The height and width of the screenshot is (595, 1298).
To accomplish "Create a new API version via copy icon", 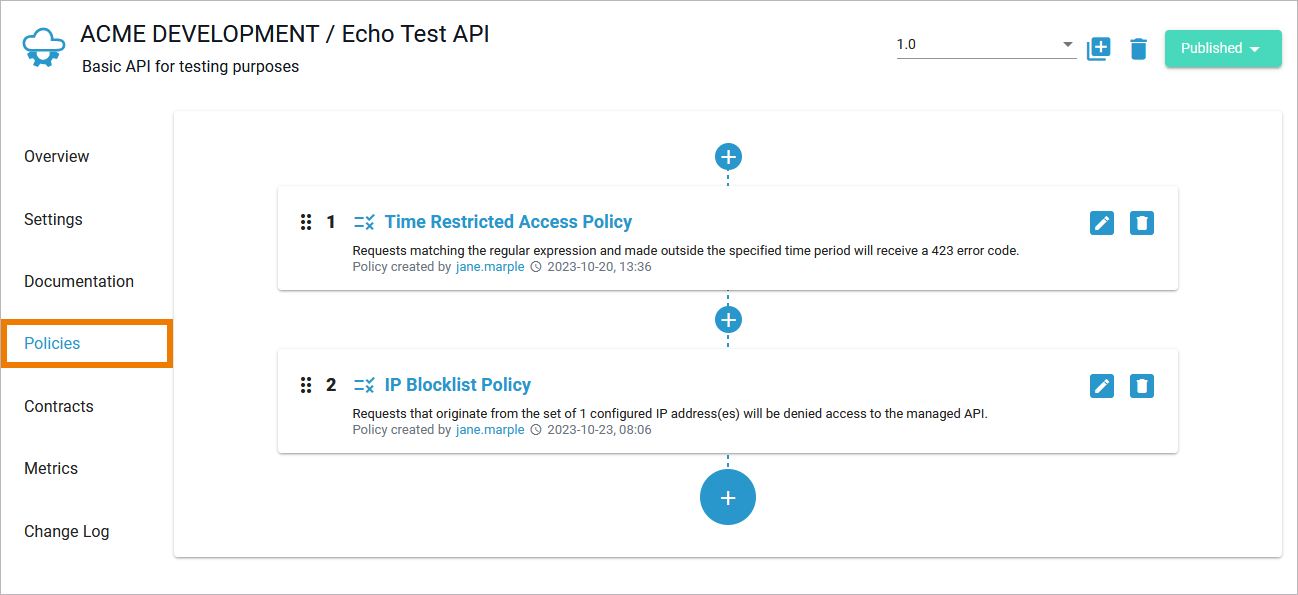I will tap(1098, 48).
